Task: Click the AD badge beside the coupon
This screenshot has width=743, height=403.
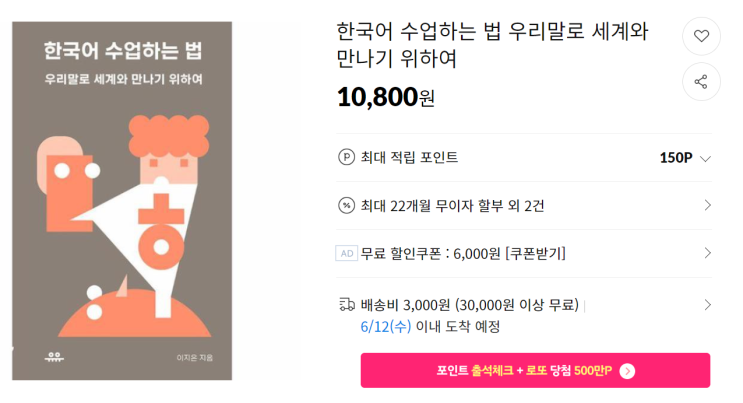Action: click(x=346, y=253)
